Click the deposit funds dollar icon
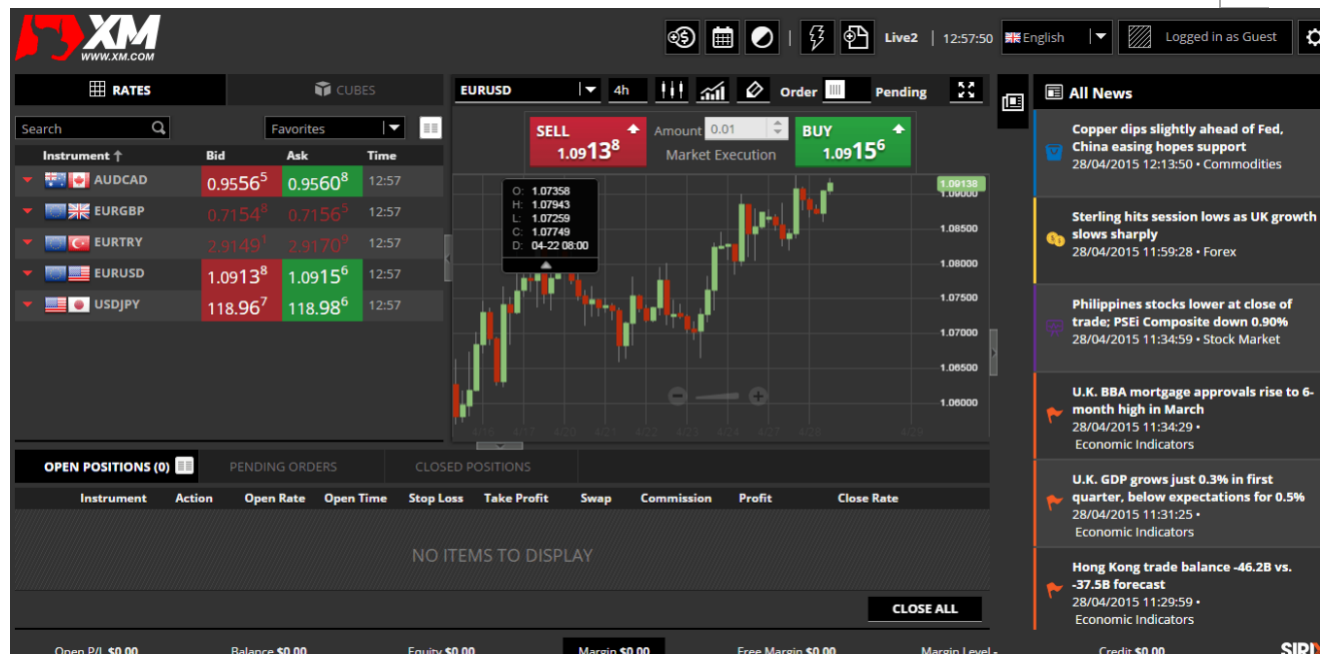The height and width of the screenshot is (668, 1332). click(681, 38)
